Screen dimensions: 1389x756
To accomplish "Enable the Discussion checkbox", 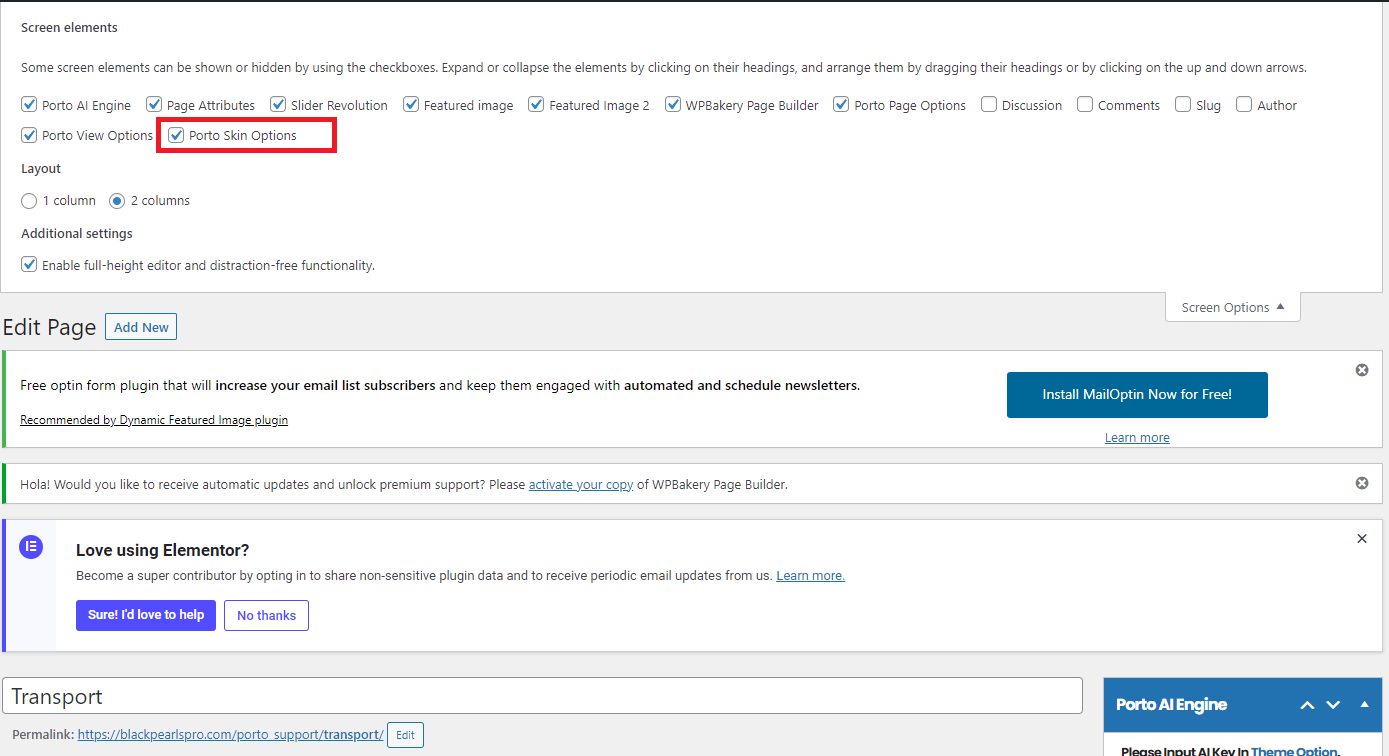I will [x=989, y=104].
